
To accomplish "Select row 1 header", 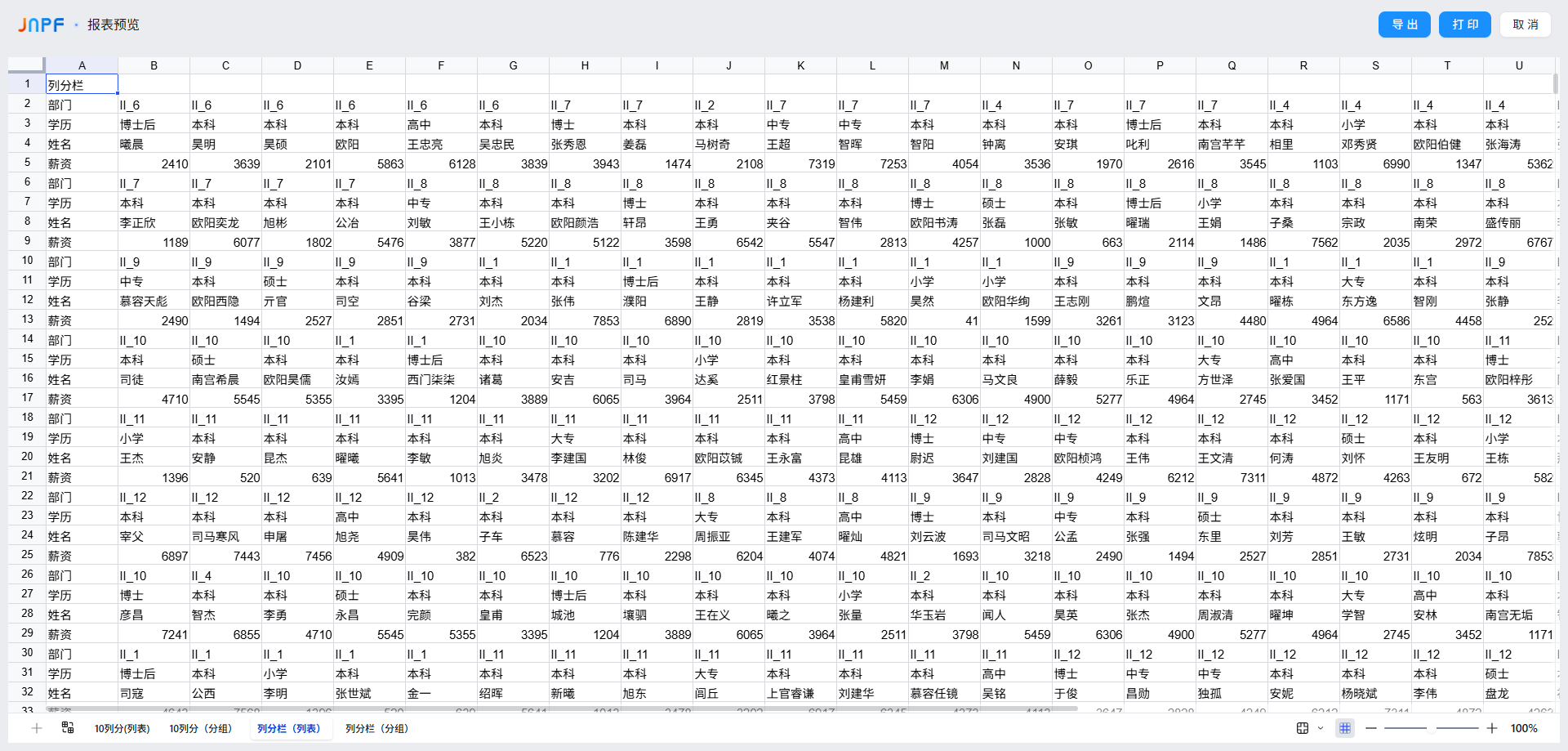I will pos(27,84).
